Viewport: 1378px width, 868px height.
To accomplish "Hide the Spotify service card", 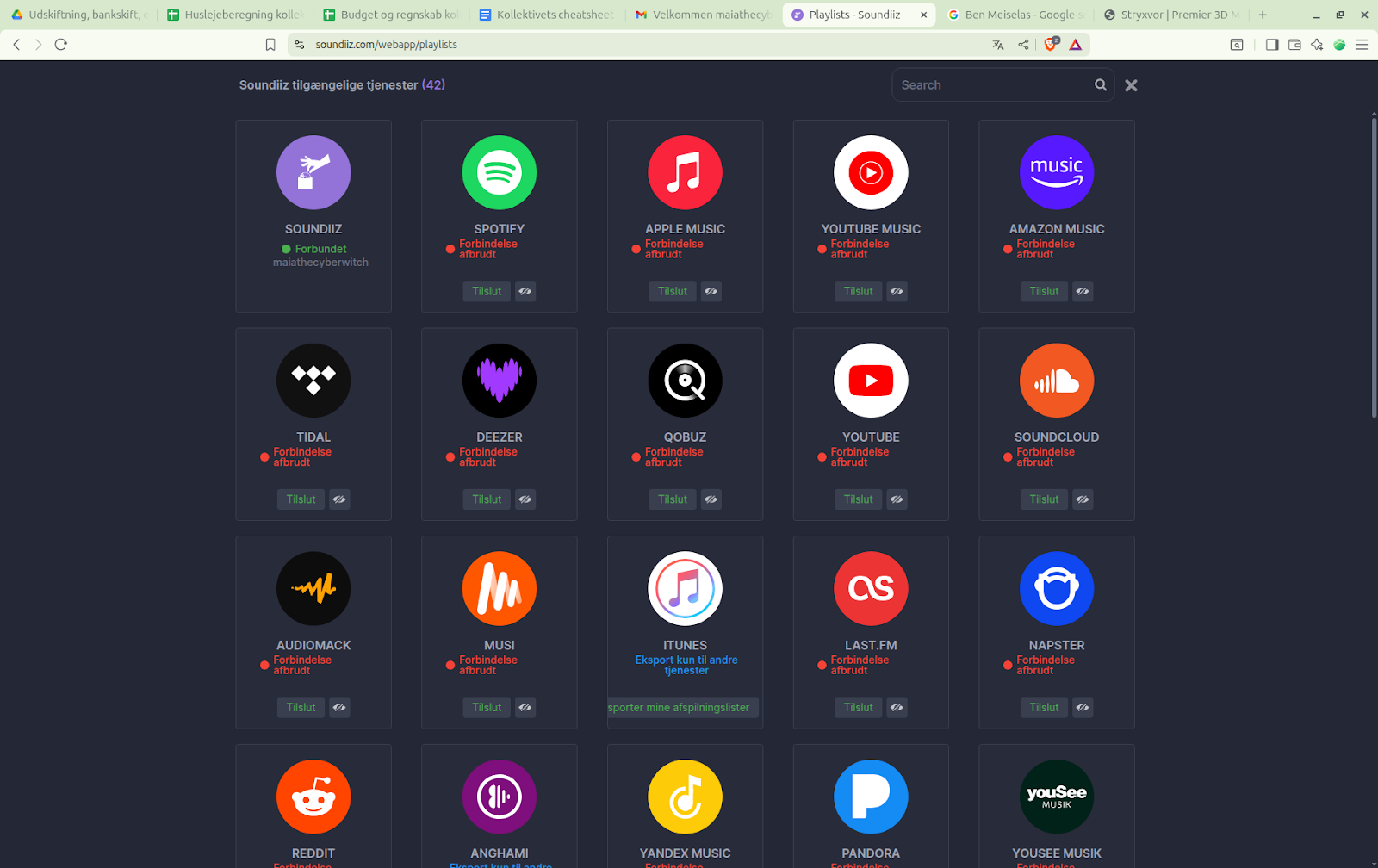I will 525,291.
